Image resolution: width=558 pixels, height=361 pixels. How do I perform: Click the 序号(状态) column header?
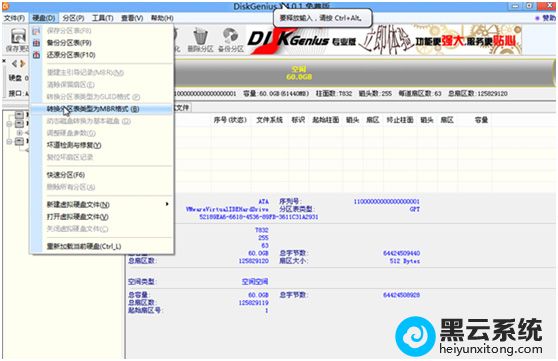(x=230, y=120)
